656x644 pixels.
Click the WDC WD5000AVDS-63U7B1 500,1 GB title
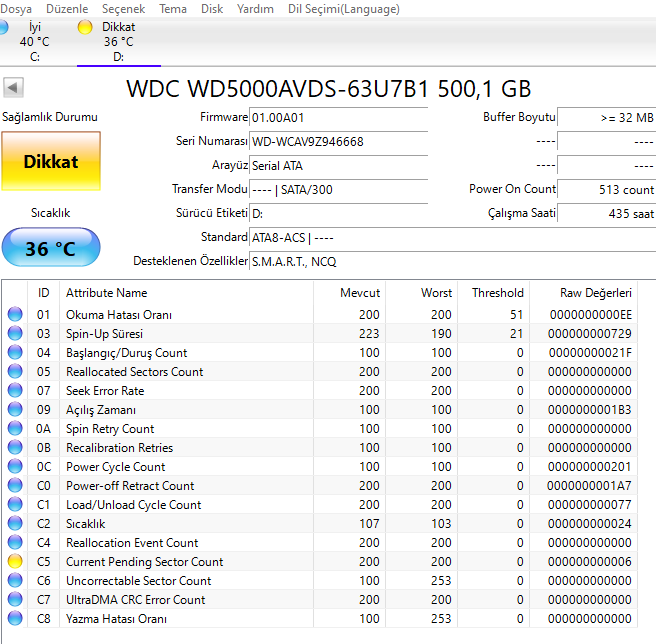pyautogui.click(x=329, y=89)
